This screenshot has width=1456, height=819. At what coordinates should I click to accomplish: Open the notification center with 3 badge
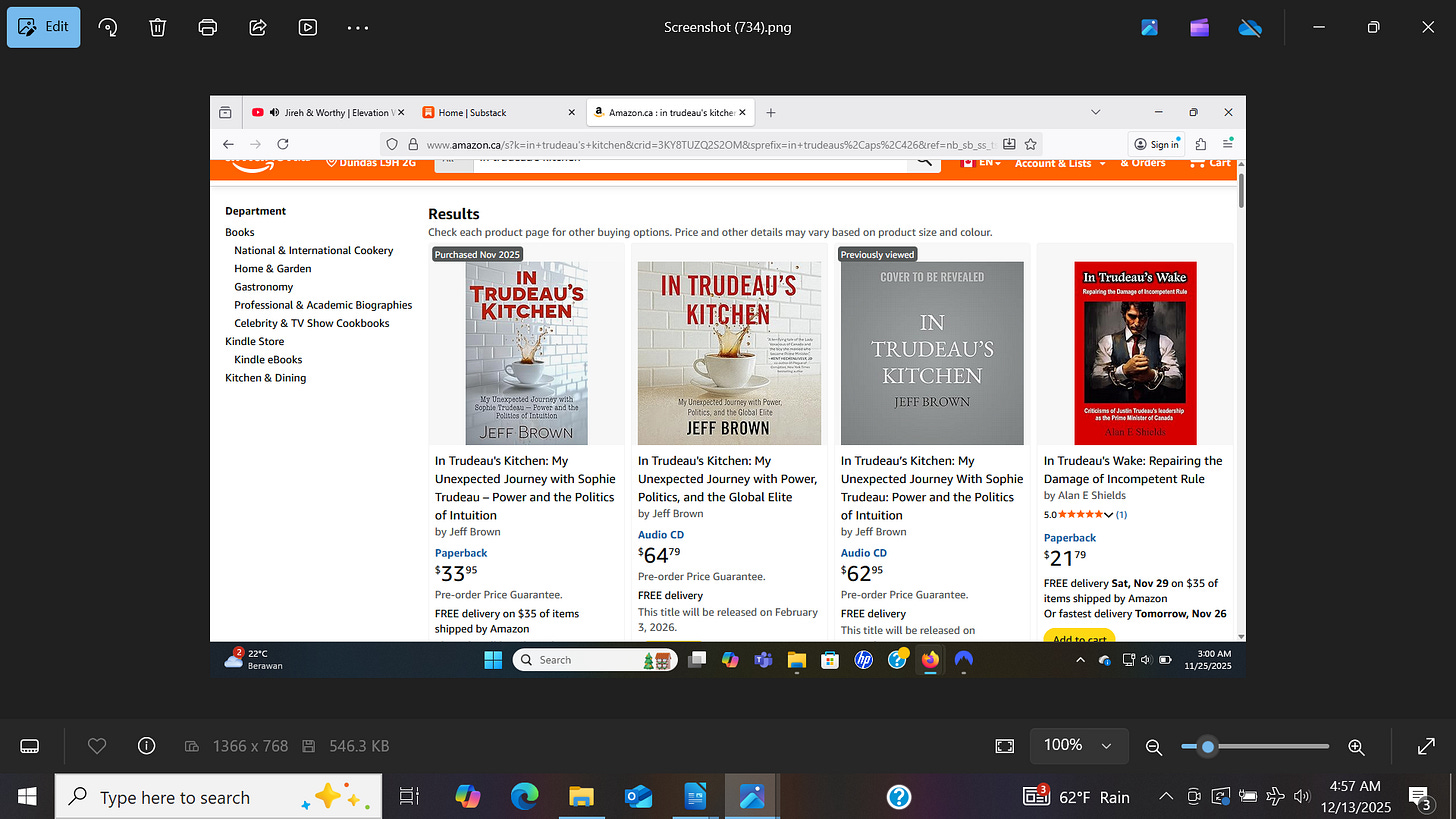point(1420,797)
